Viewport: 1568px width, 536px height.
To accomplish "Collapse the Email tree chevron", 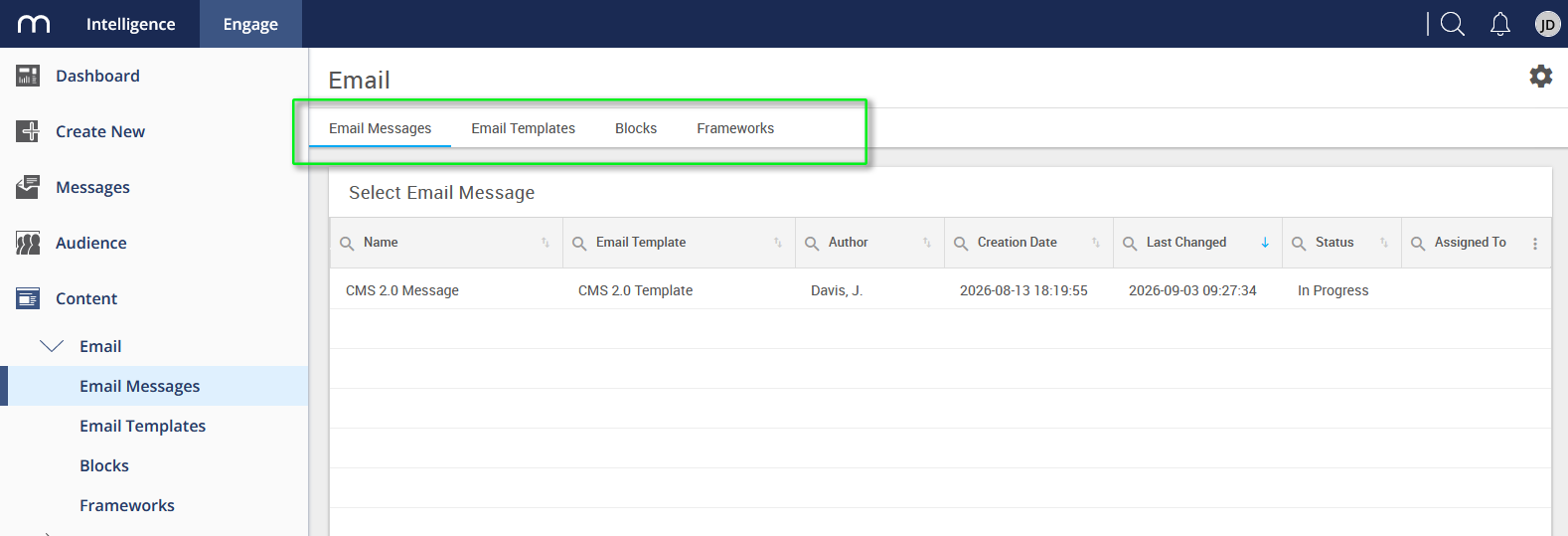I will point(52,346).
